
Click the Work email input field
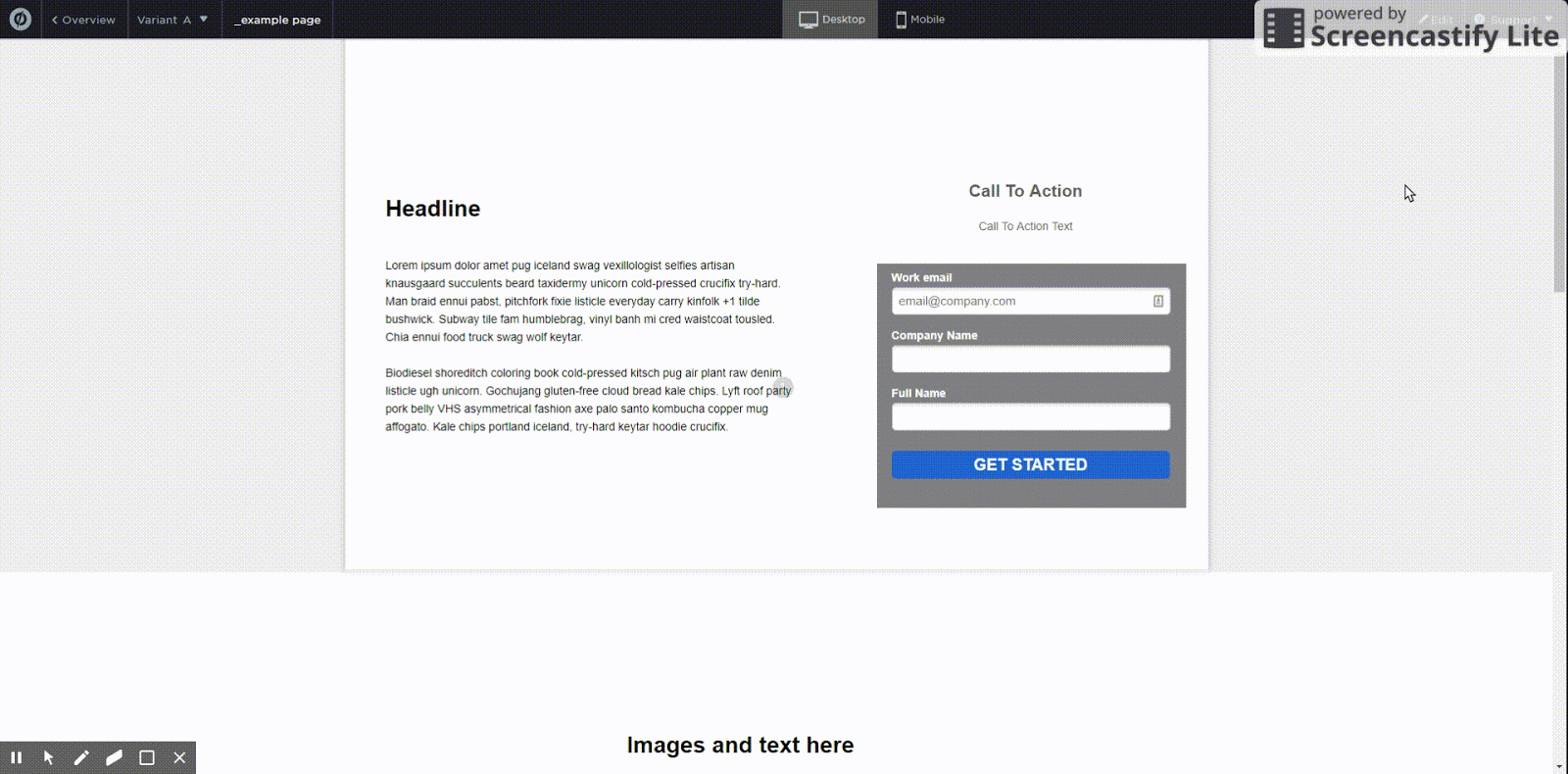(1019, 302)
